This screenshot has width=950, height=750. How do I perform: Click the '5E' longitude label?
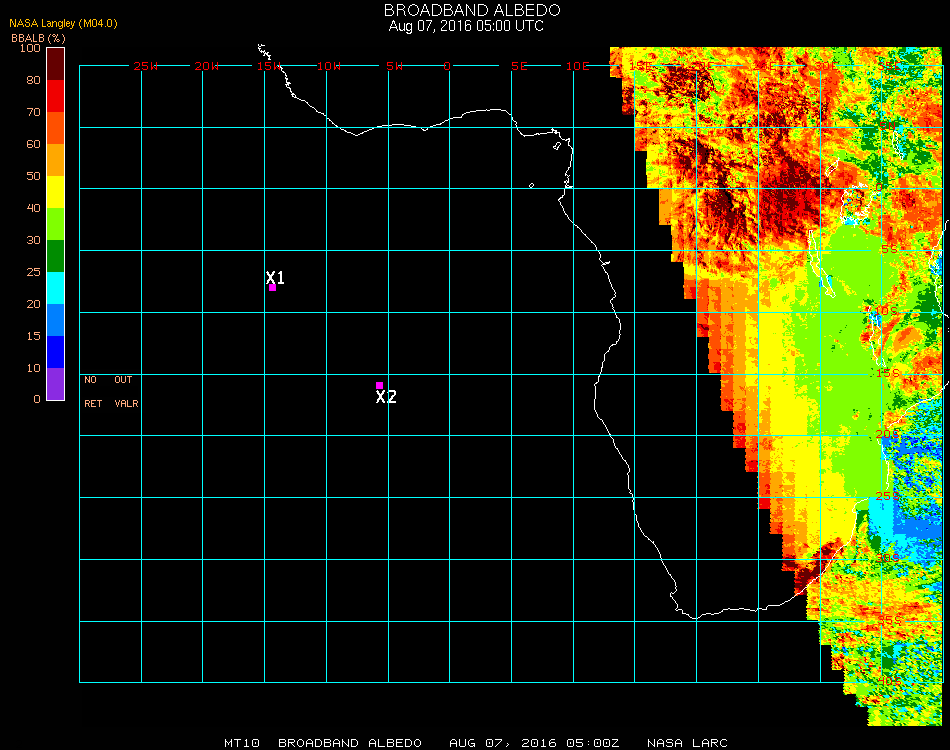point(519,66)
